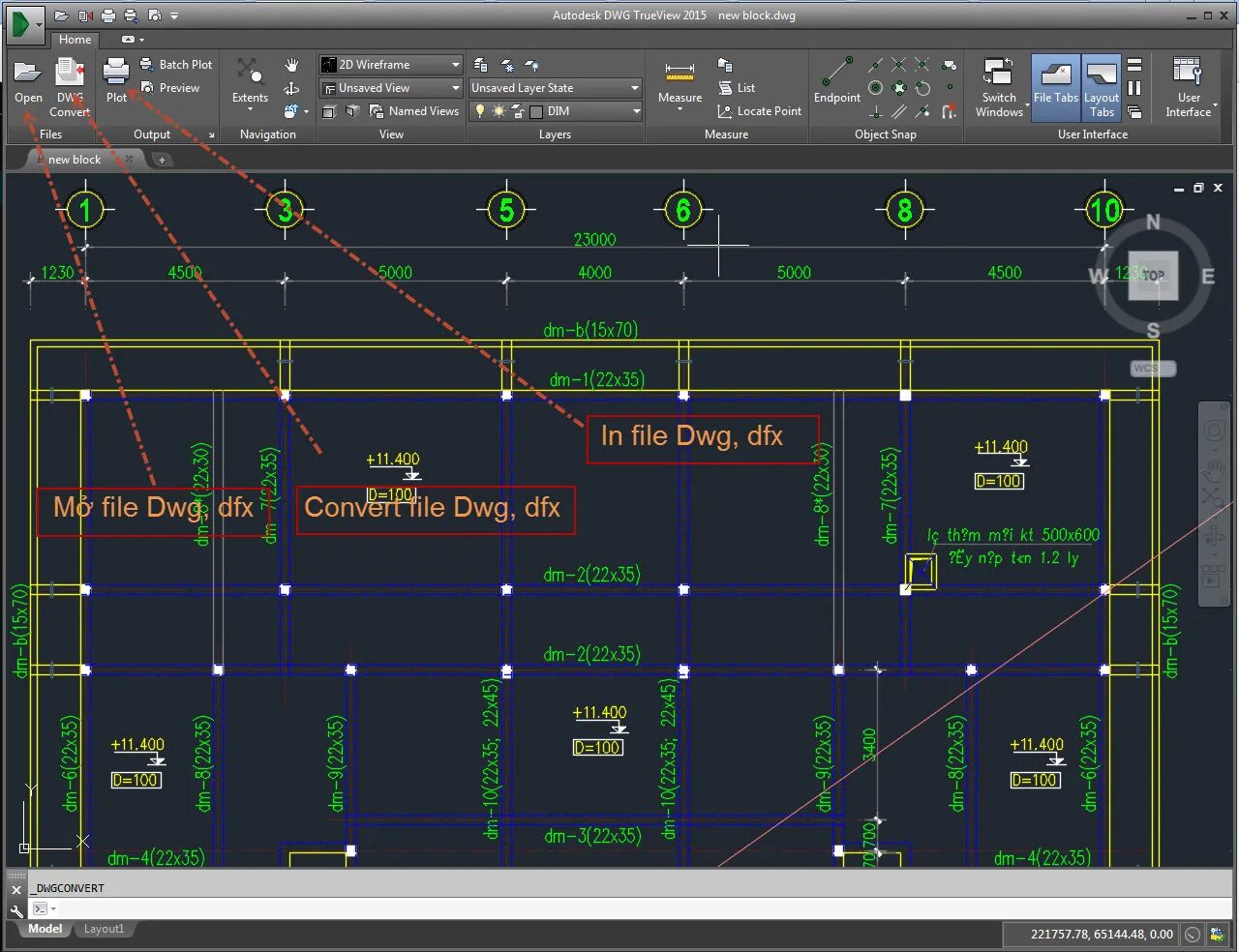Screen dimensions: 1239x952
Task: Toggle Center object snap circle icon
Action: click(x=875, y=88)
